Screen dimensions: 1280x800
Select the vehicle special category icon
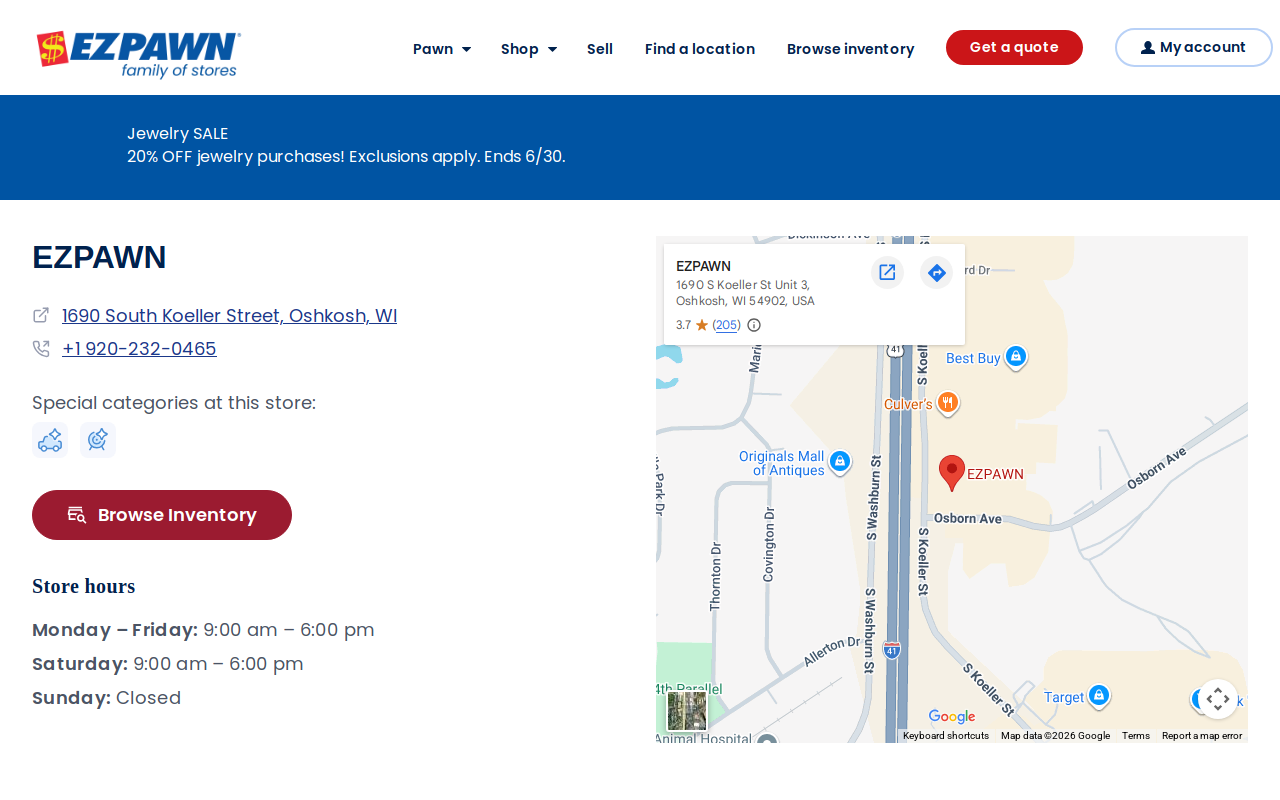50,440
